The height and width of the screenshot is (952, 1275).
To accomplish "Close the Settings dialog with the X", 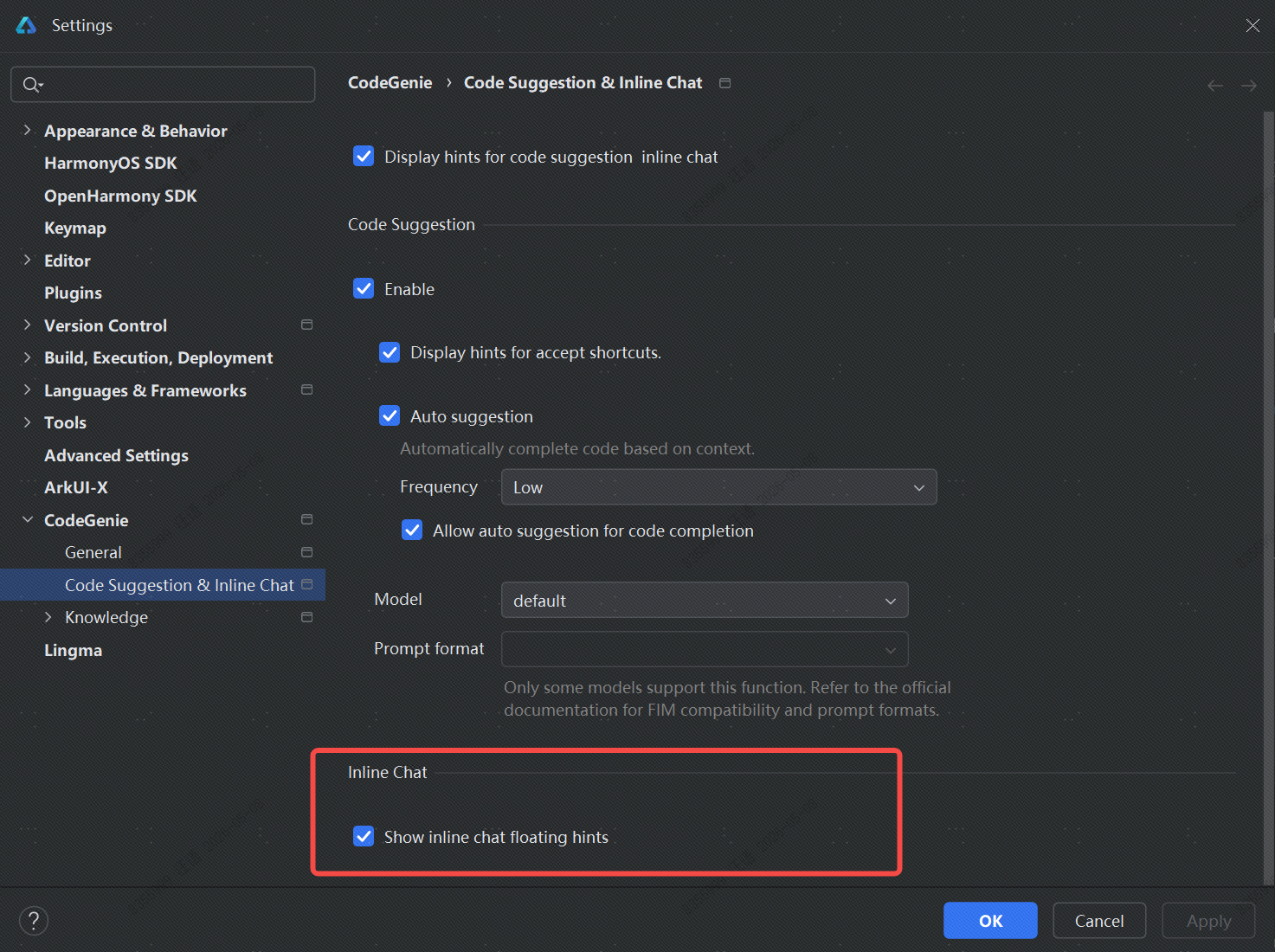I will [1252, 25].
